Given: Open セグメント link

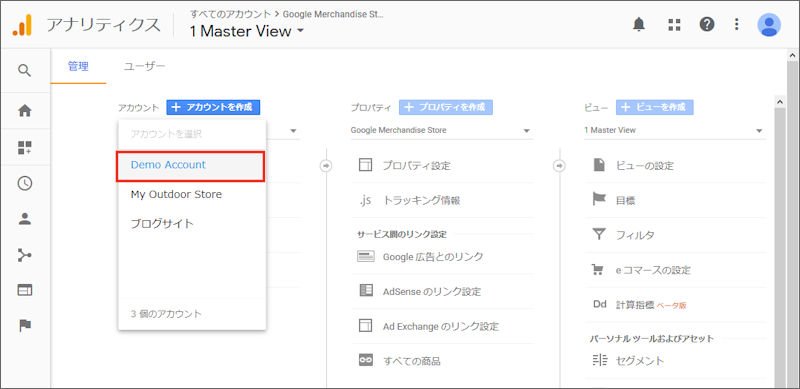Looking at the screenshot, I should [x=640, y=361].
